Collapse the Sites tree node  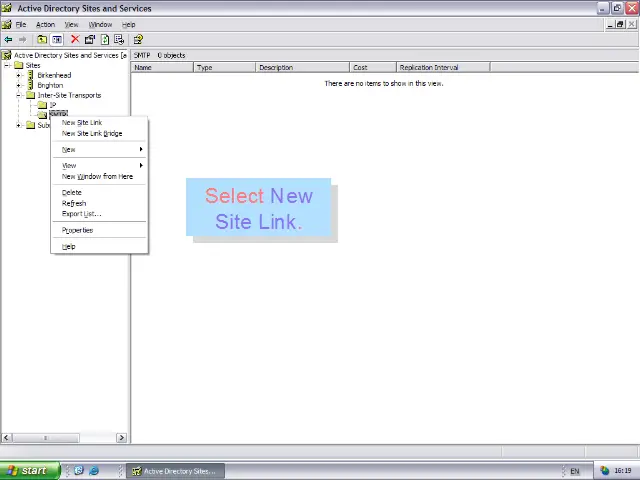pyautogui.click(x=7, y=65)
